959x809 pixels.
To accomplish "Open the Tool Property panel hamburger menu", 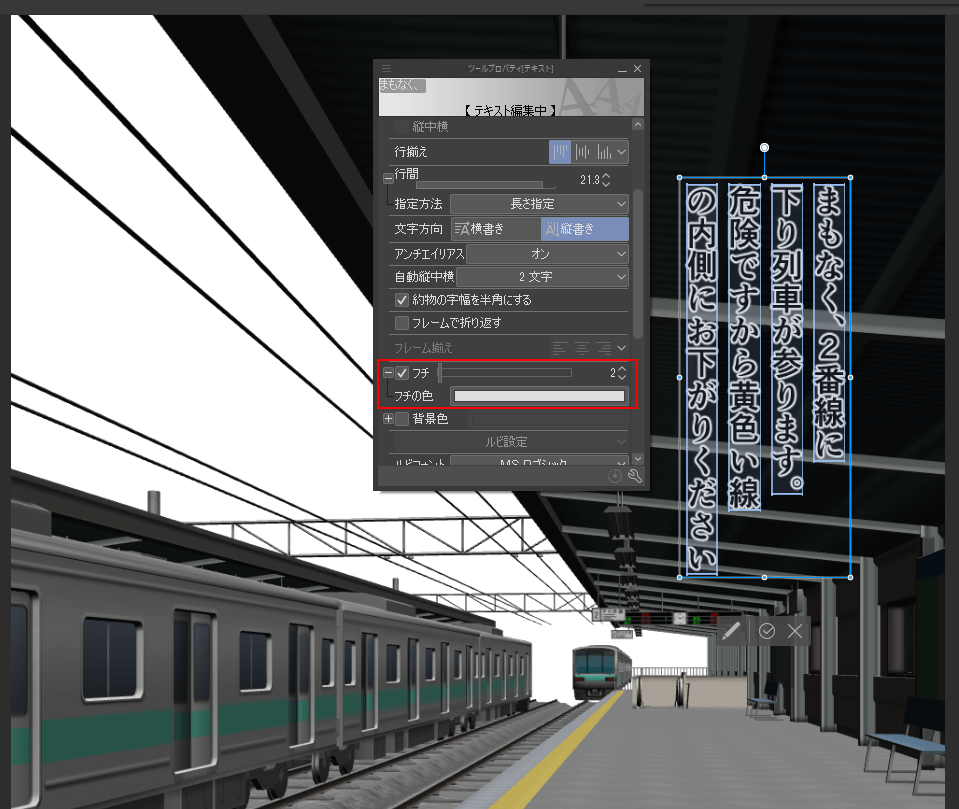I will 386,68.
